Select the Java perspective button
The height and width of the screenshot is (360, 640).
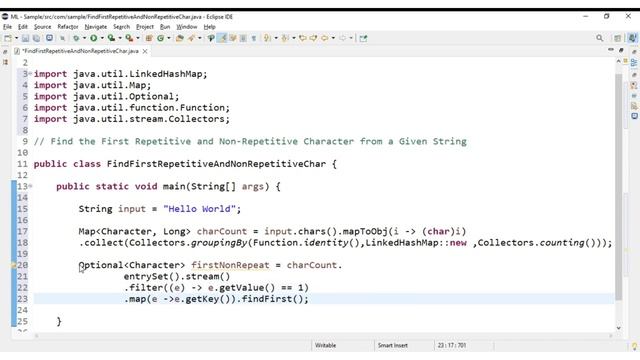pyautogui.click(x=632, y=38)
